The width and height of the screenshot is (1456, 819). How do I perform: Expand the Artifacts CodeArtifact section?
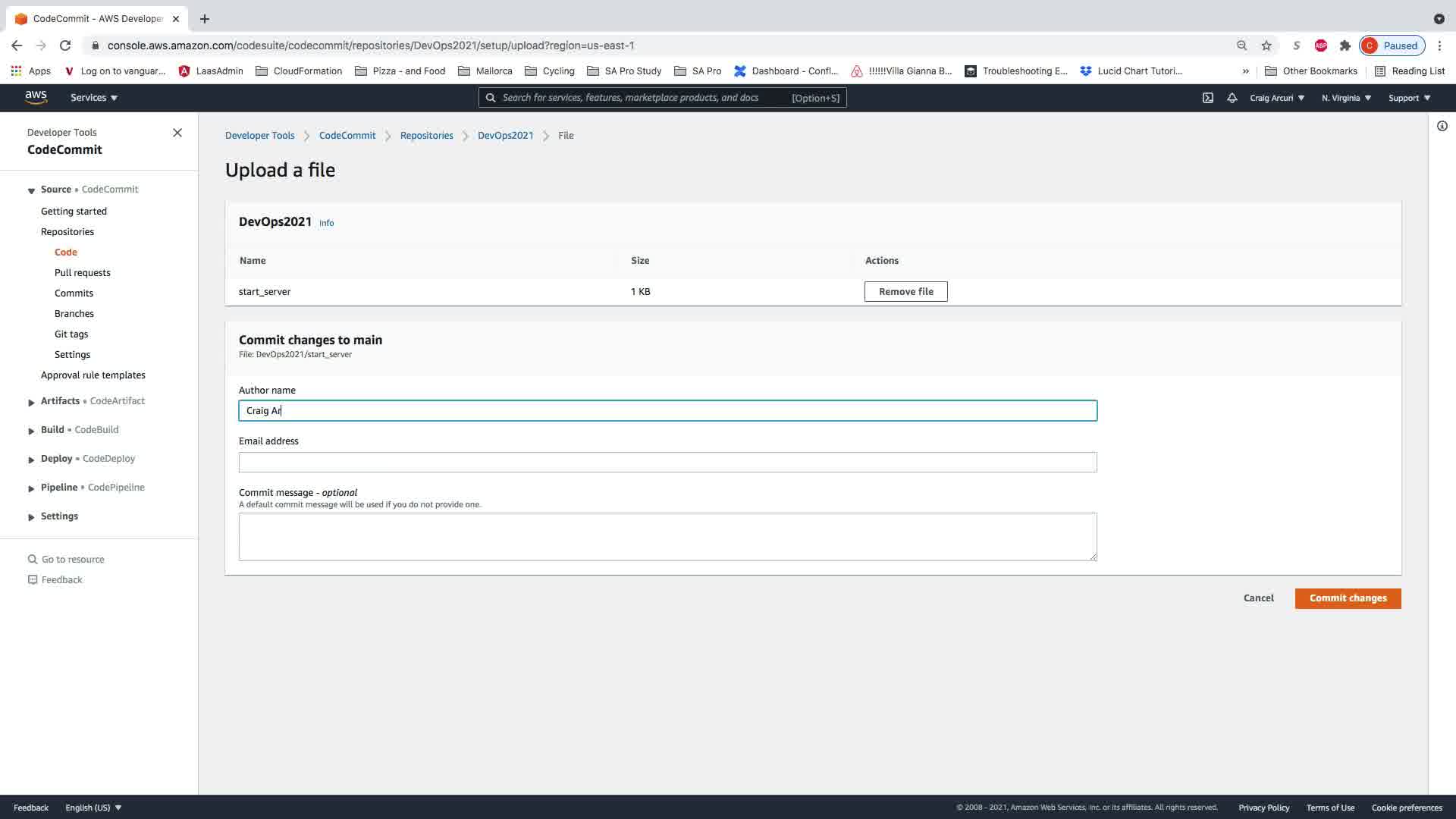point(31,402)
